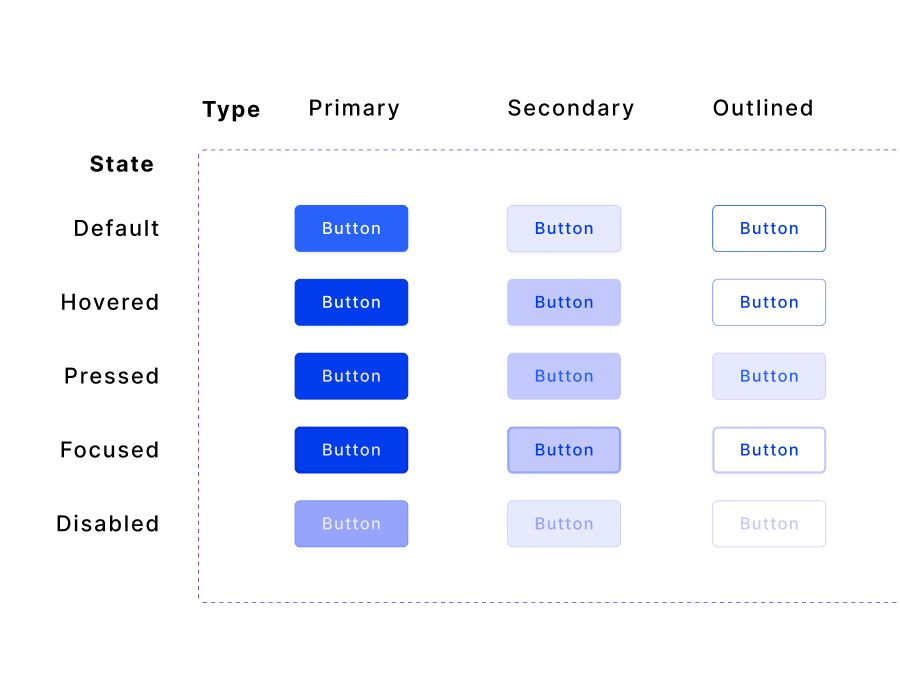Click the Default Secondary button
This screenshot has width=900, height=700.
pos(564,228)
